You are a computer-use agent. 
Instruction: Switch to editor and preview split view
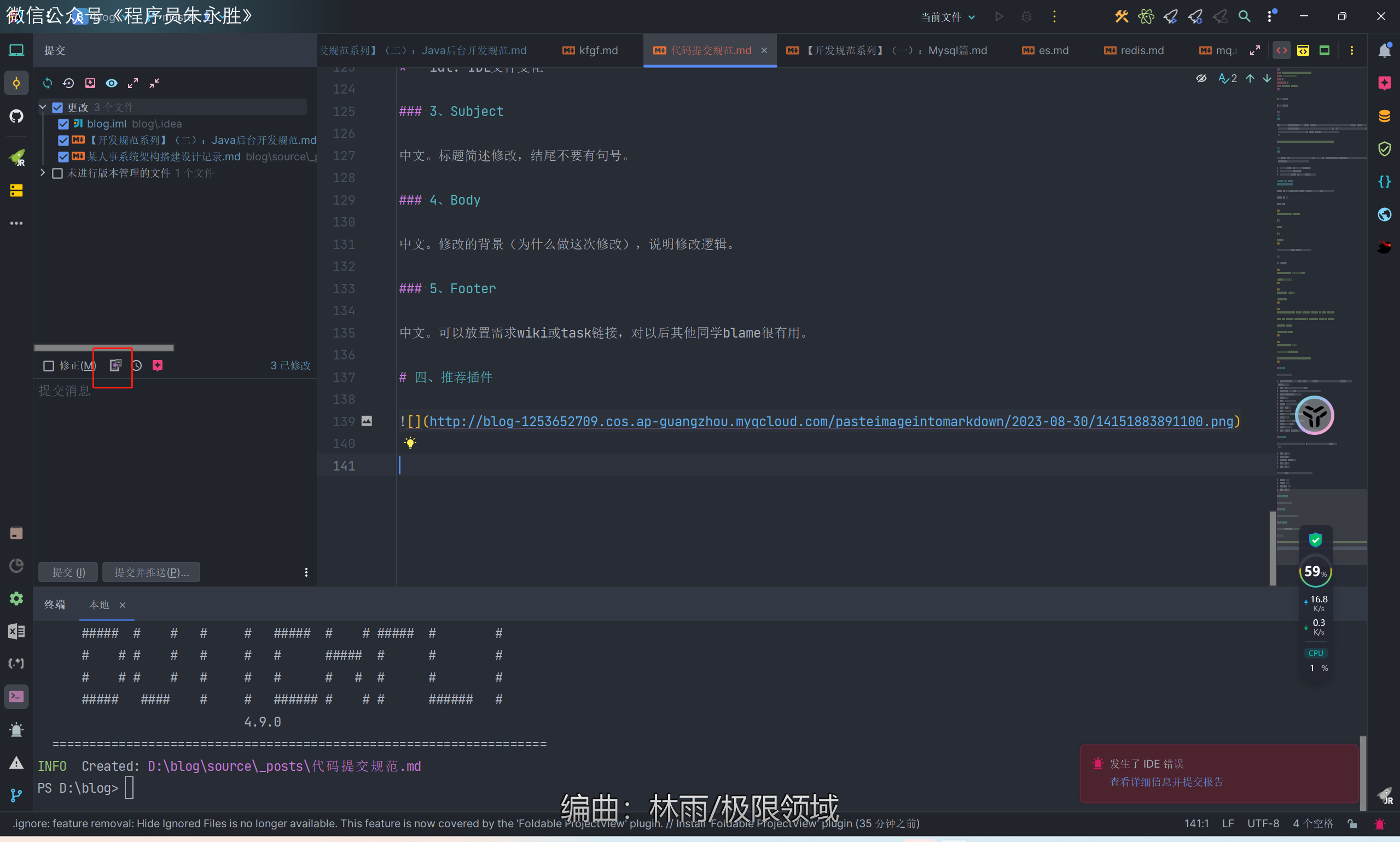1303,50
